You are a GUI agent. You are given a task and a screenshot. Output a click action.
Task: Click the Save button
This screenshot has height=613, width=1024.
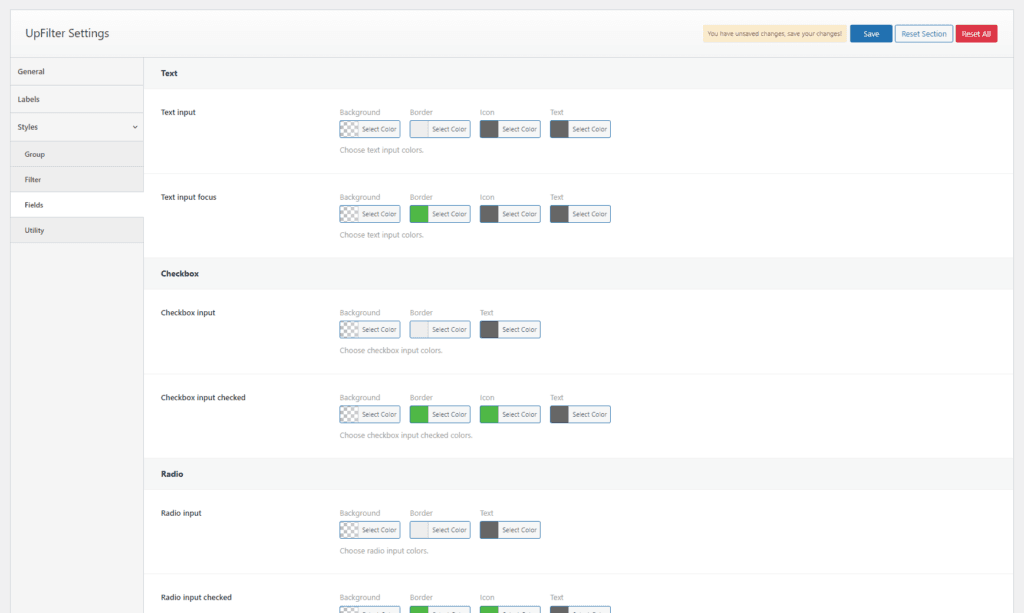tap(870, 34)
